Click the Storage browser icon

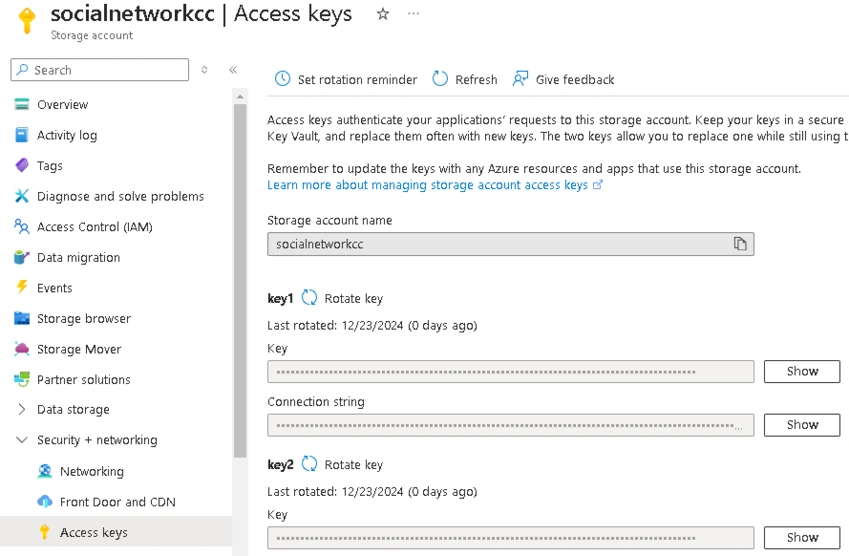(x=22, y=318)
